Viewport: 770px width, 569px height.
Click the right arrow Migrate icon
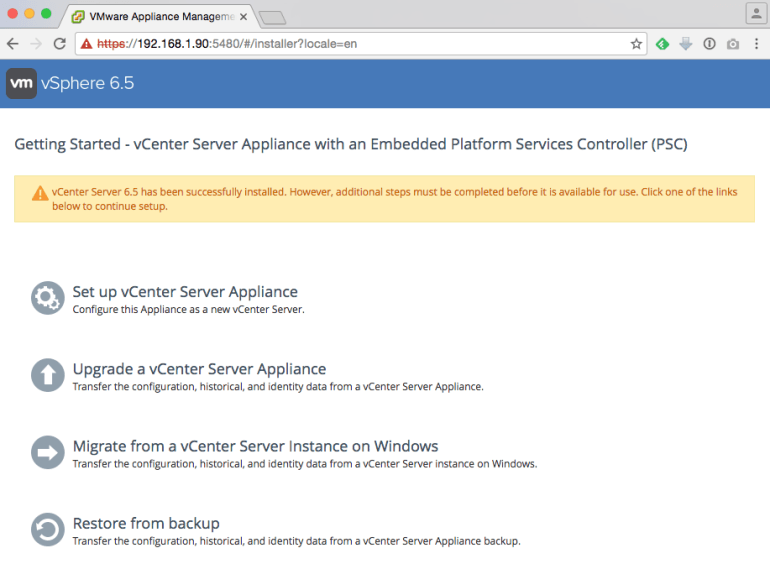tap(47, 452)
